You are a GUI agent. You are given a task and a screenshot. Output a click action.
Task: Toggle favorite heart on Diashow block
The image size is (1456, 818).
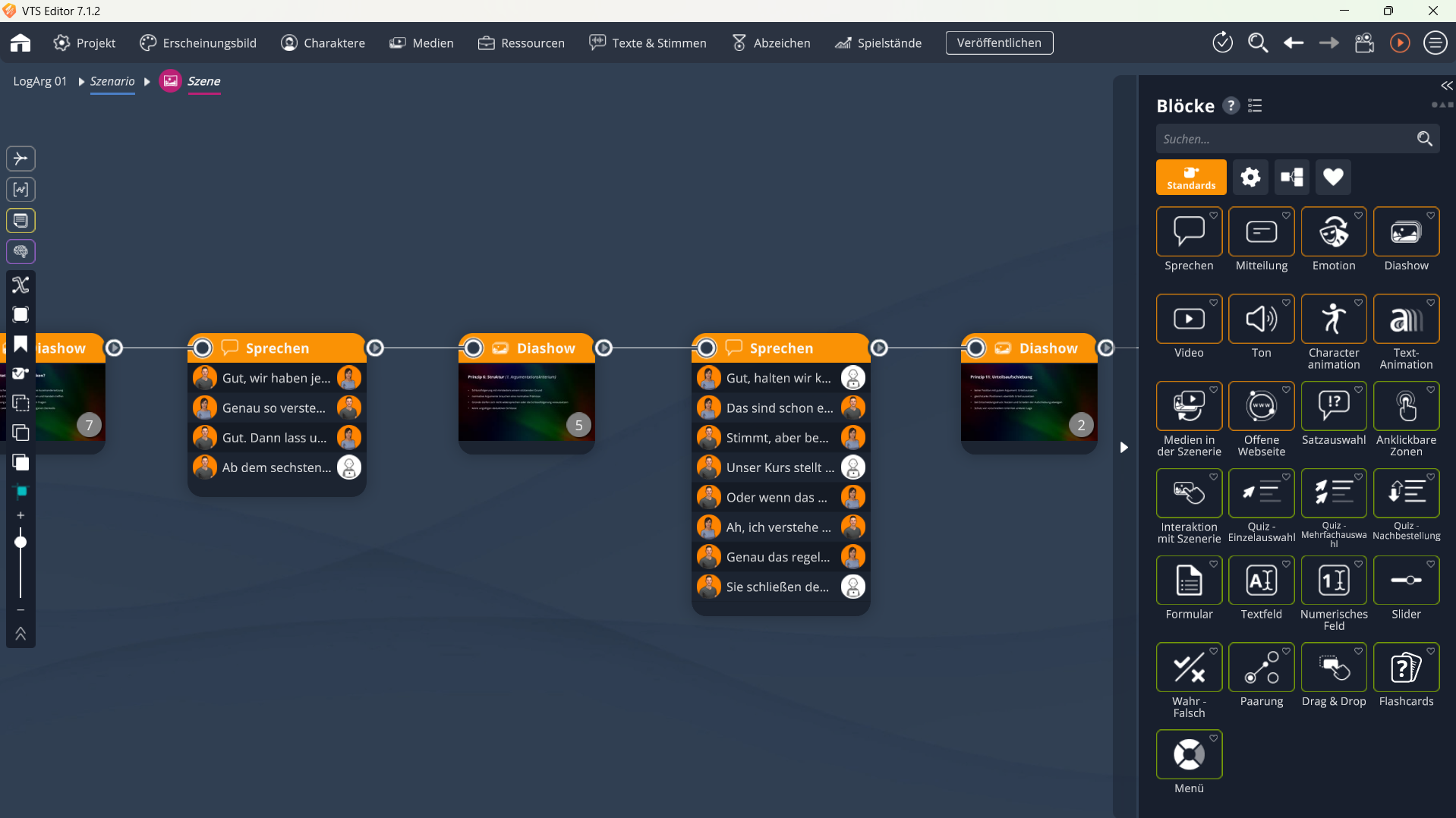pos(1431,216)
